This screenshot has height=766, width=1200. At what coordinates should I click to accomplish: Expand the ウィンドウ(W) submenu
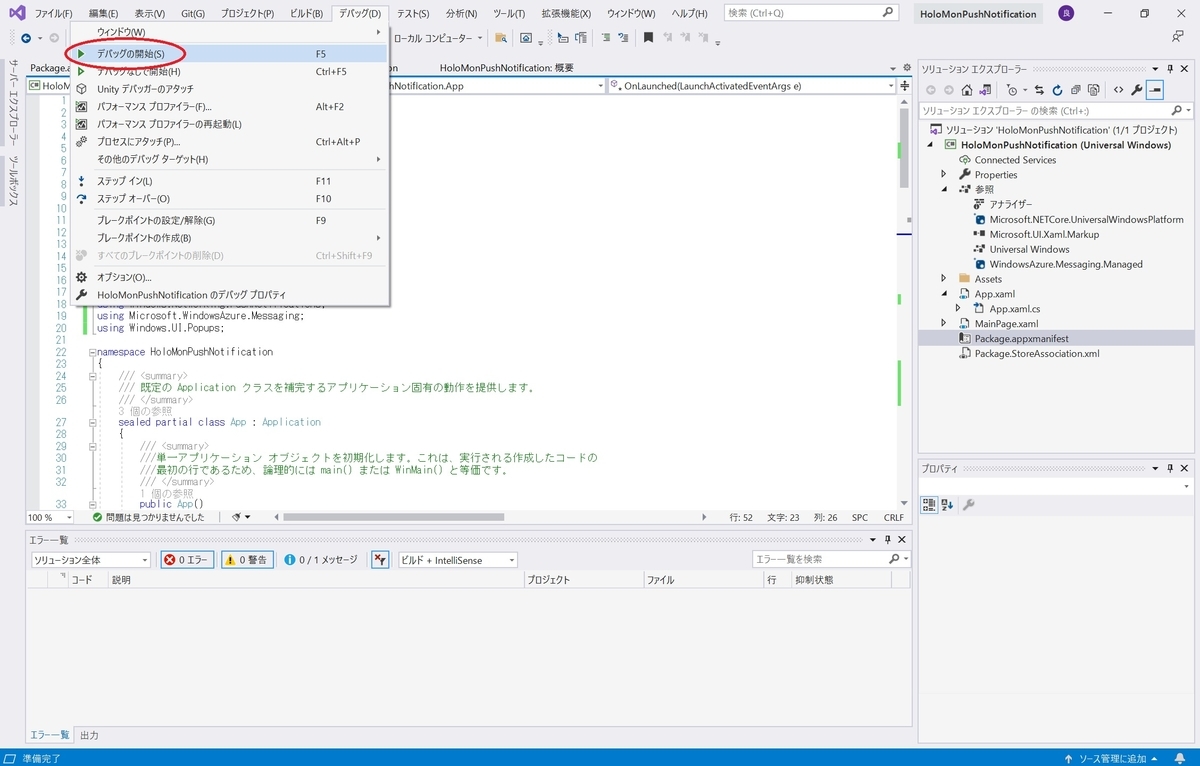pyautogui.click(x=229, y=33)
